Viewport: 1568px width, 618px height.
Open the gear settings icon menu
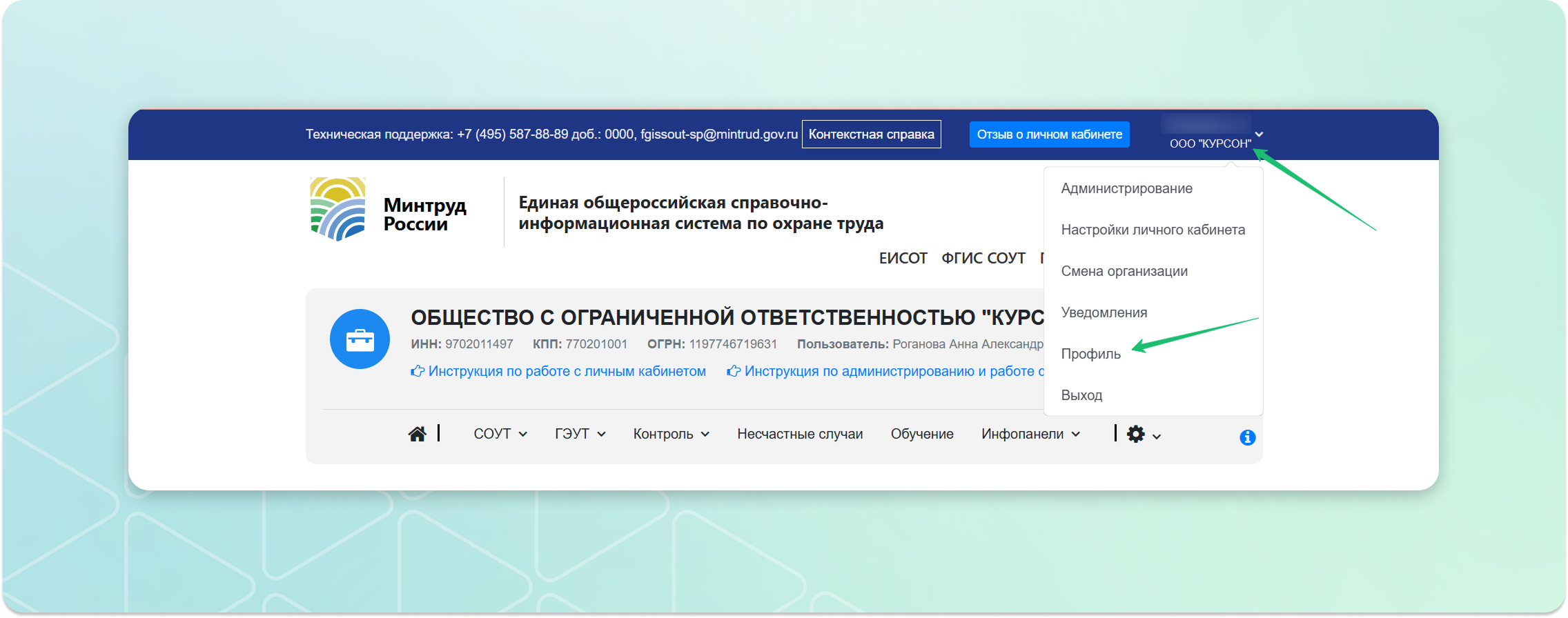pyautogui.click(x=1144, y=435)
